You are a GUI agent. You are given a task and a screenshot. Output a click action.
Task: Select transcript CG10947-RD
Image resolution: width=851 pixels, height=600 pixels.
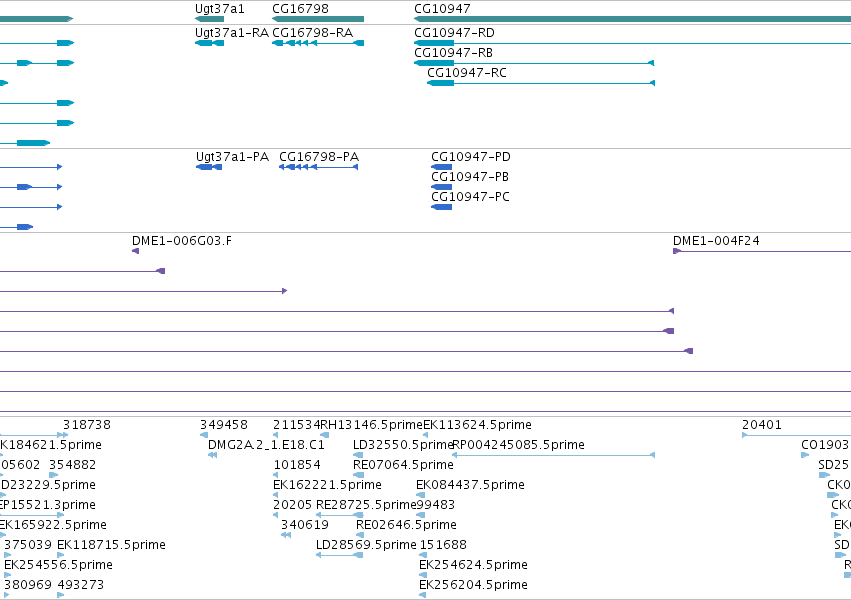632,43
